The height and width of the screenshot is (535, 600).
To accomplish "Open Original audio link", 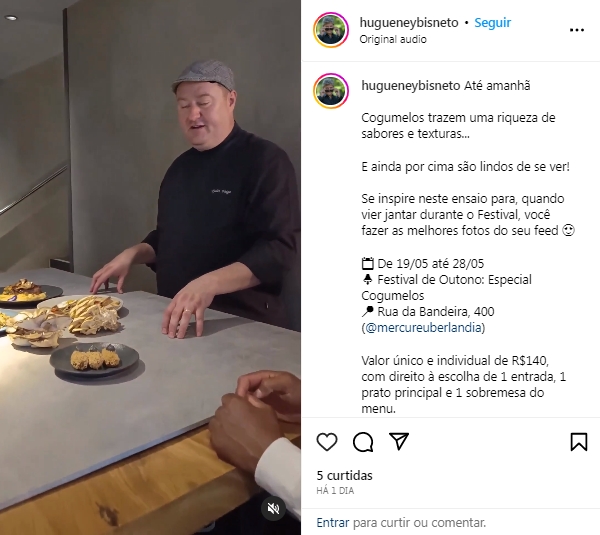I will (x=393, y=39).
